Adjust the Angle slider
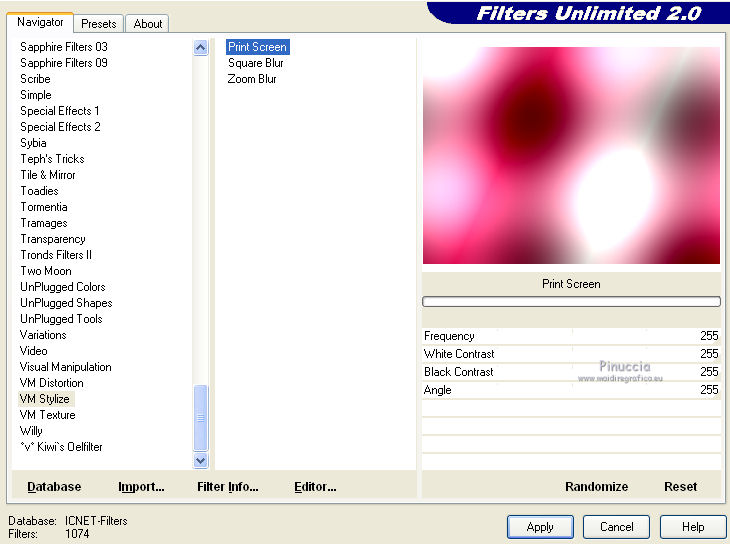 click(x=571, y=390)
